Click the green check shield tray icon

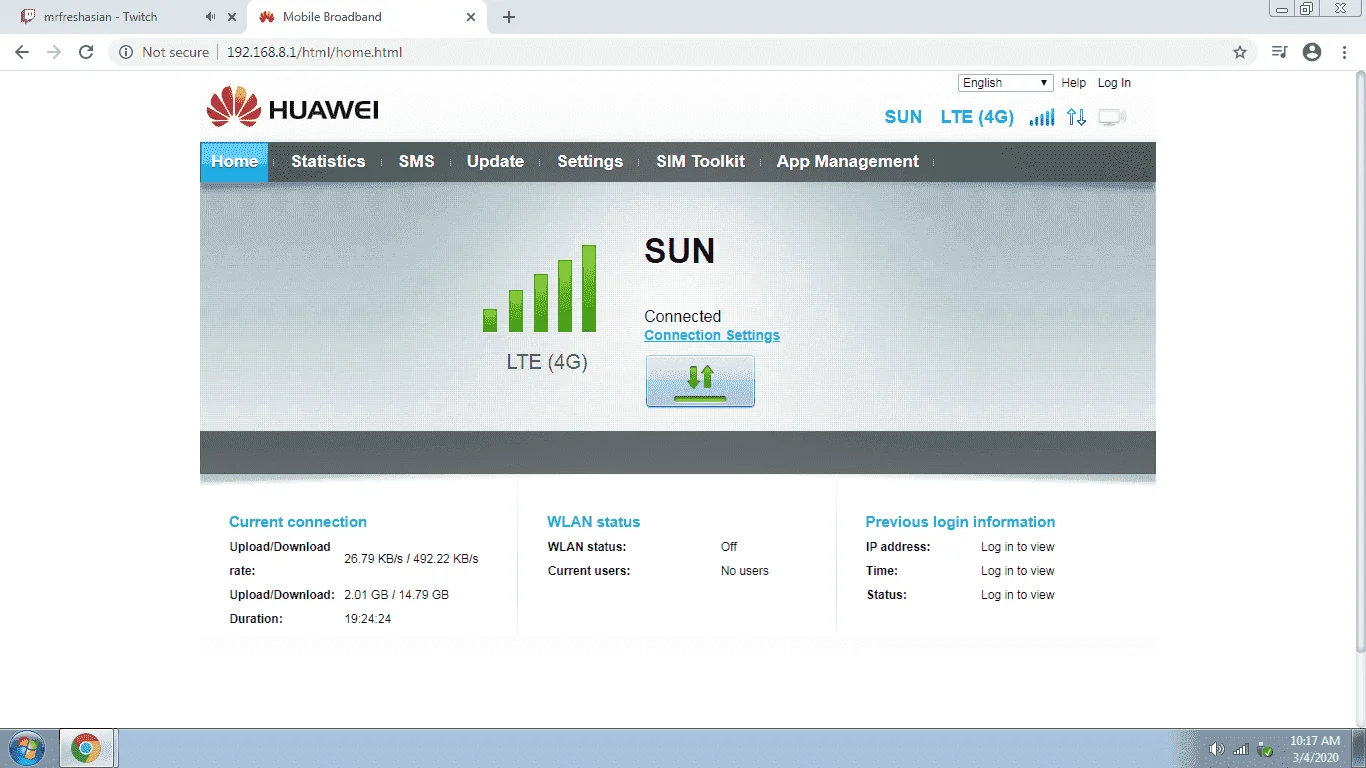1265,749
